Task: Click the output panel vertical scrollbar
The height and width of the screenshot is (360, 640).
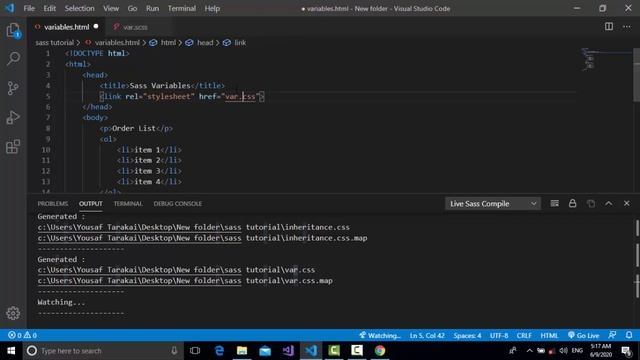Action: [x=637, y=259]
